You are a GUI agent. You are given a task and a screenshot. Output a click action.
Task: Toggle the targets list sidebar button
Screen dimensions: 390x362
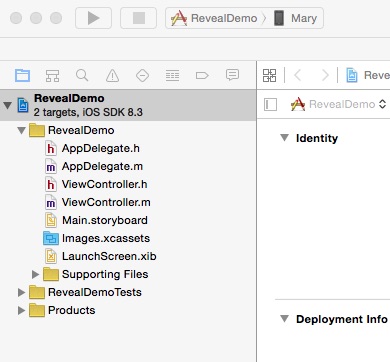pyautogui.click(x=270, y=104)
